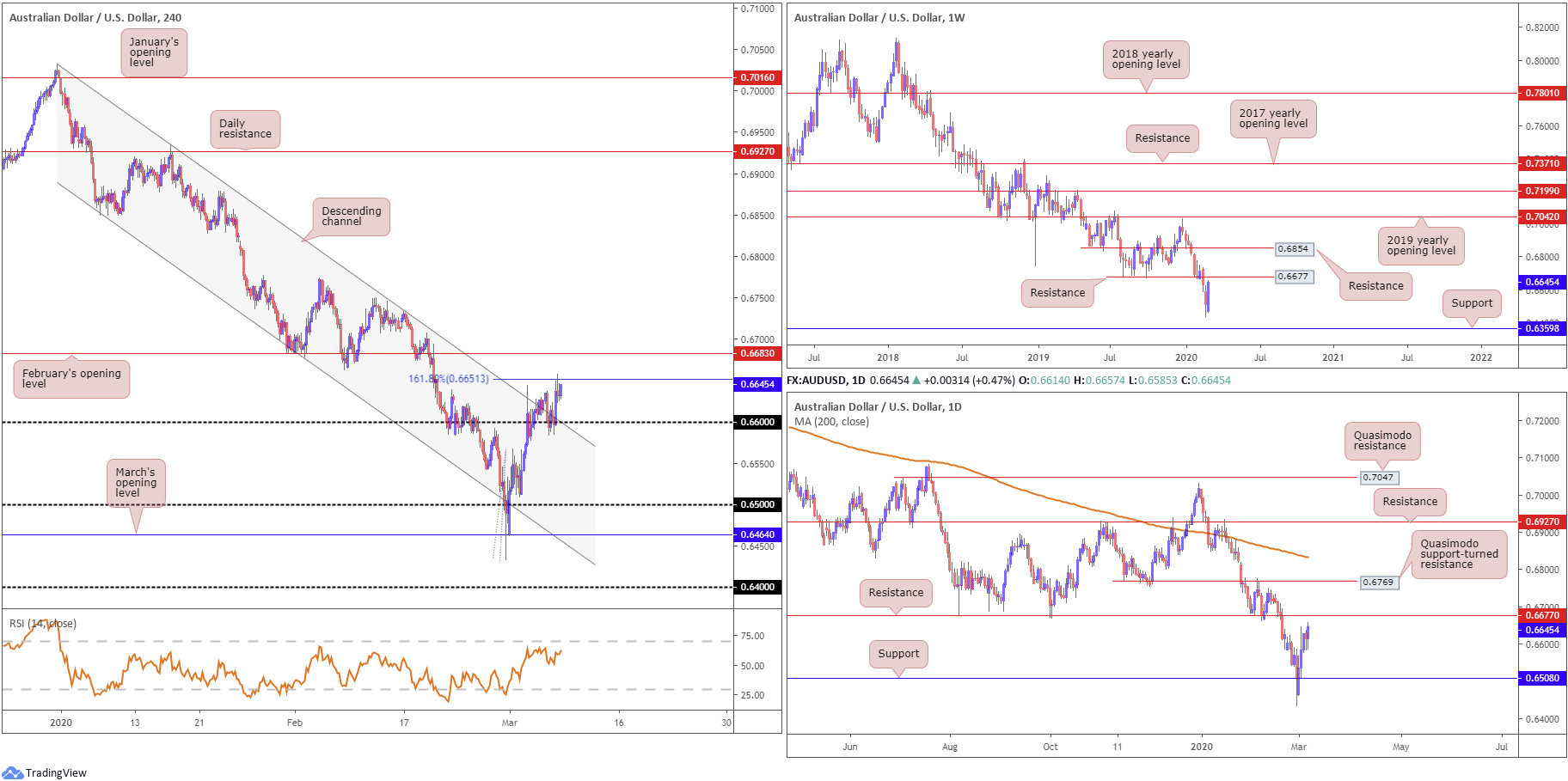Click the 0.63598 support price tag

coord(1542,328)
